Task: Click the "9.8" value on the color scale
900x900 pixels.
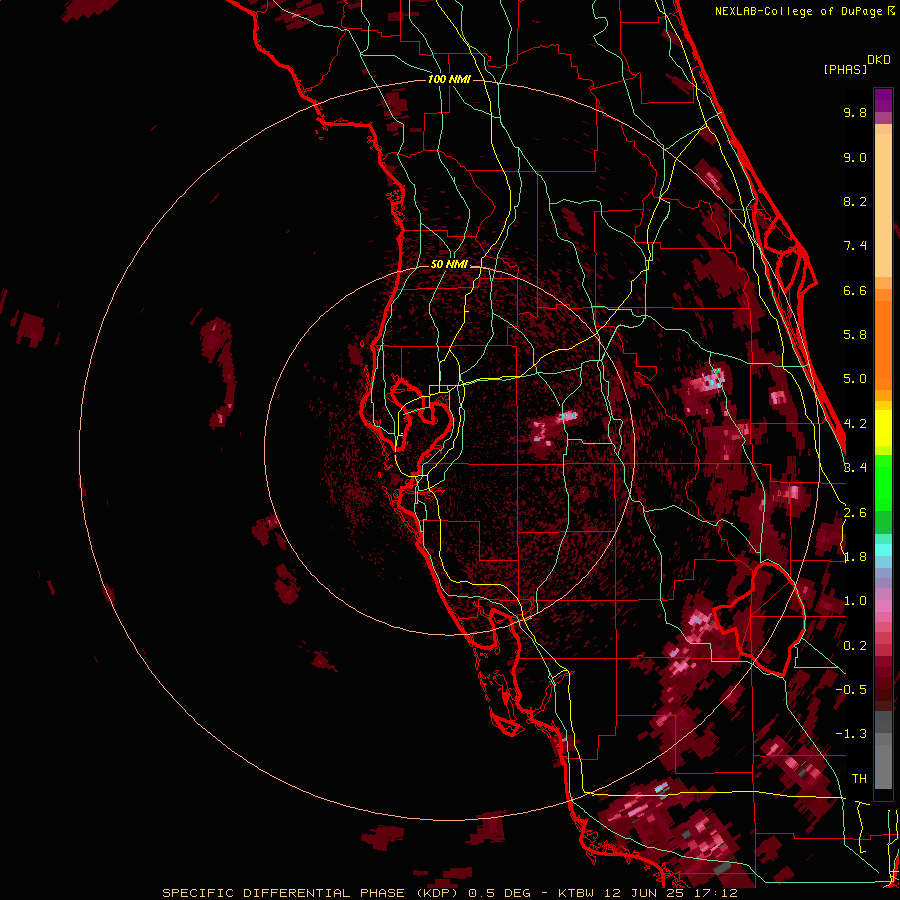Action: (x=855, y=113)
